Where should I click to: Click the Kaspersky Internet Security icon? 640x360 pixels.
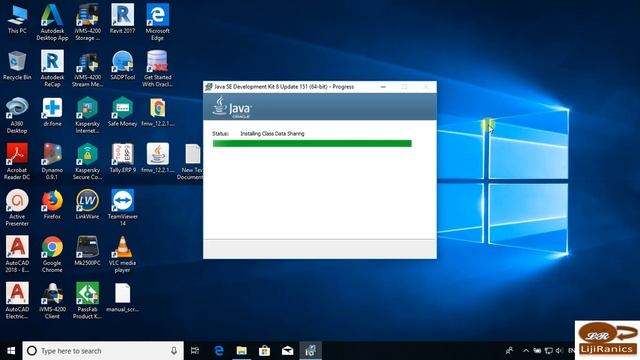click(x=87, y=115)
